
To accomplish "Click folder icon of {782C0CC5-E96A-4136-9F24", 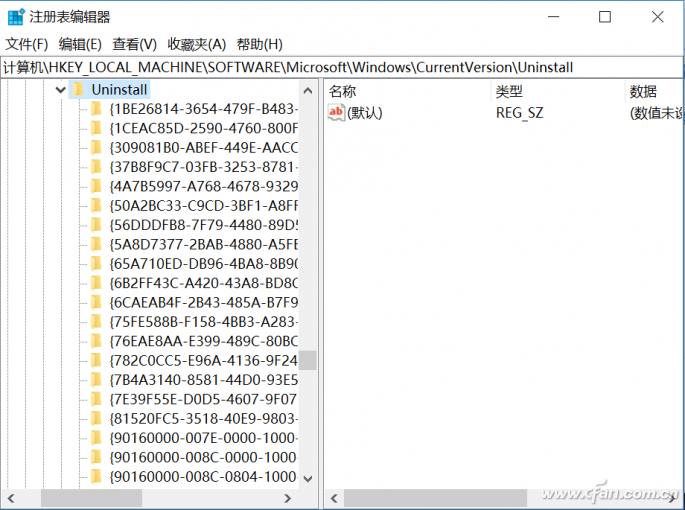I will pos(97,360).
